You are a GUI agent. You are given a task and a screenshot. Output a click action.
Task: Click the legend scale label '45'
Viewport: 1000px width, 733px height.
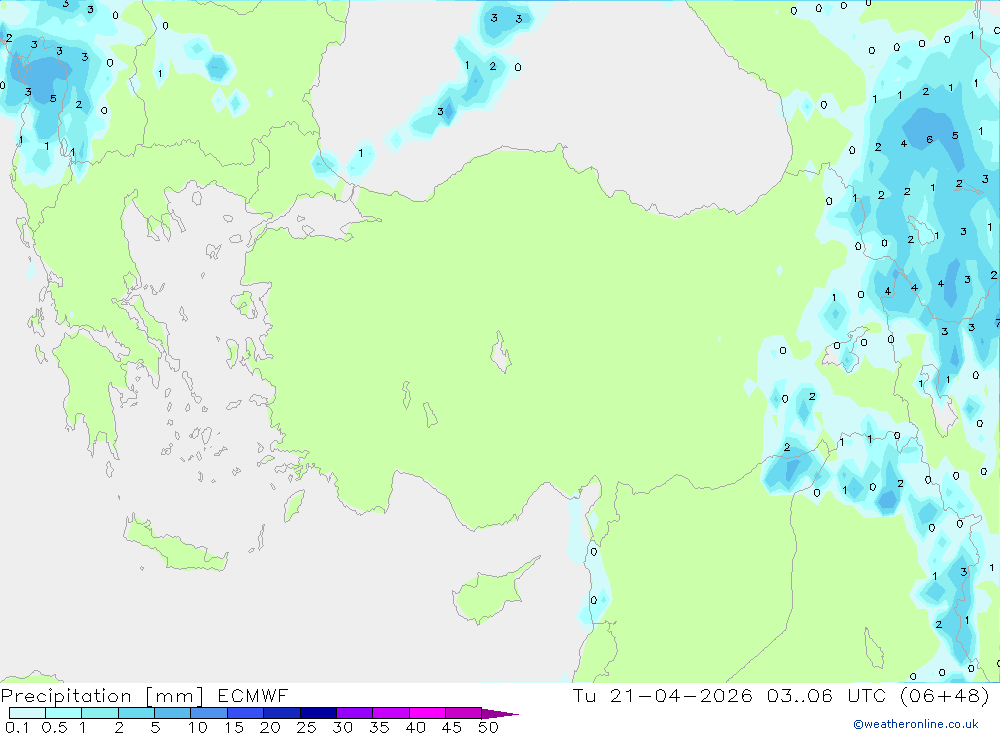pos(452,727)
